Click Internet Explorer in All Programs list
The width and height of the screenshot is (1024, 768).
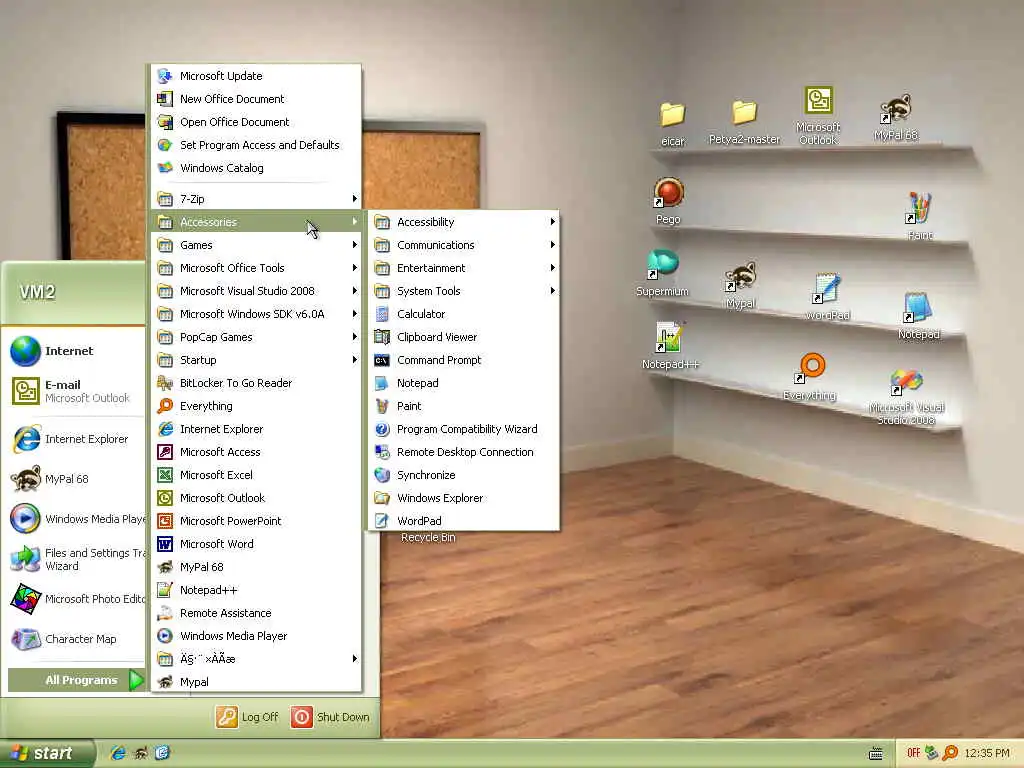257,429
